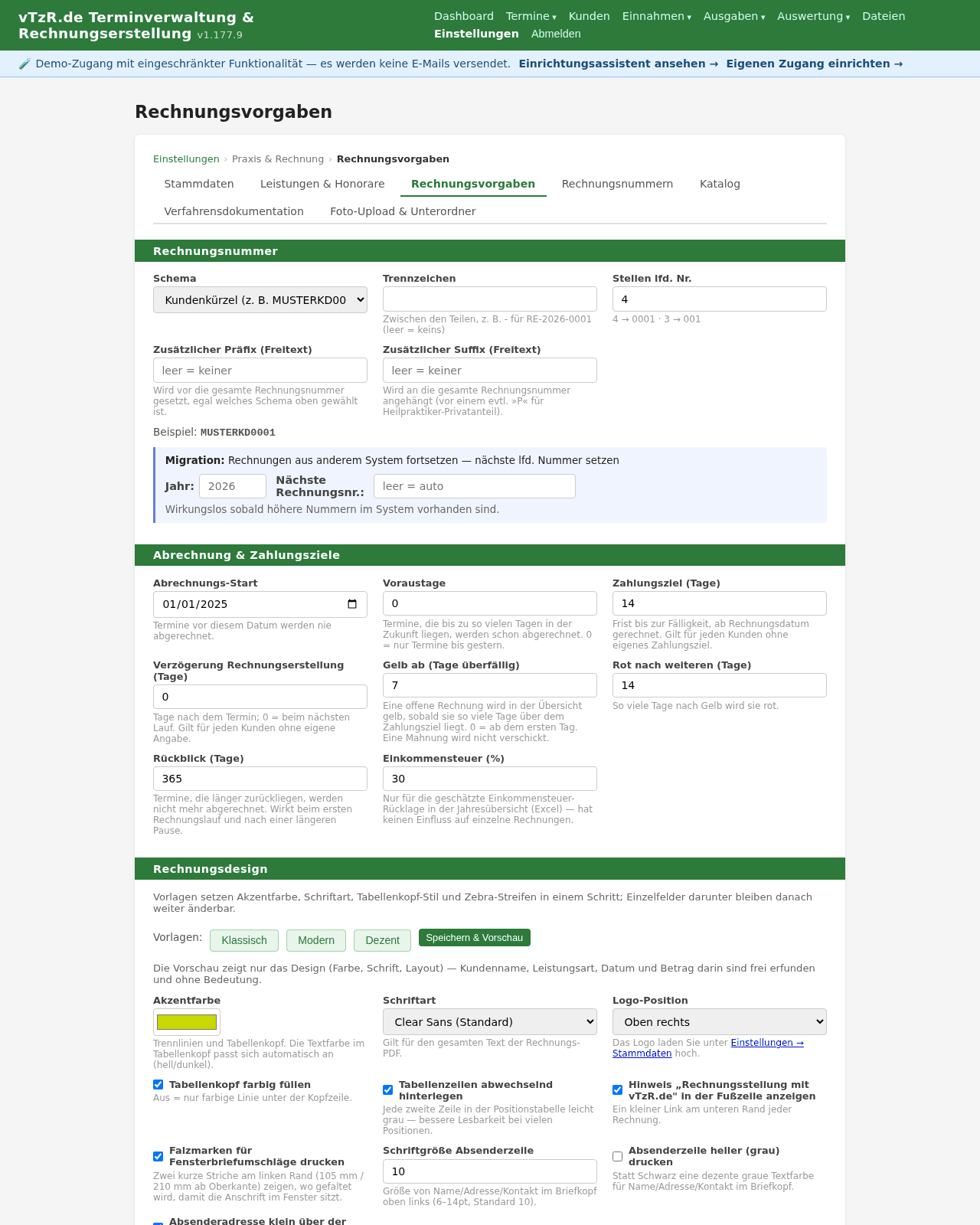Toggle Falzmarken für Fensterbriefumschläge checkbox

pos(158,1156)
